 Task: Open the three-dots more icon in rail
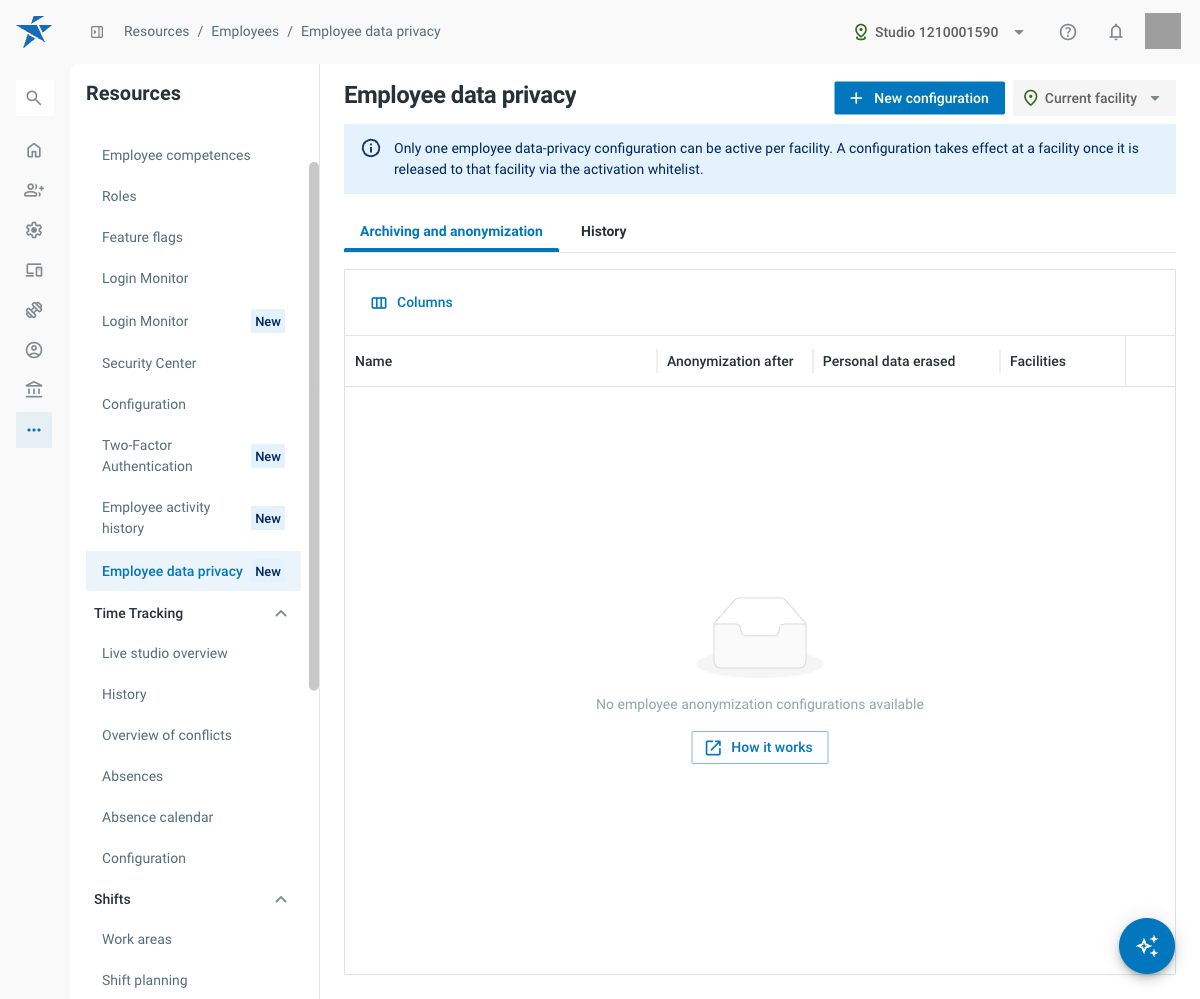34,430
